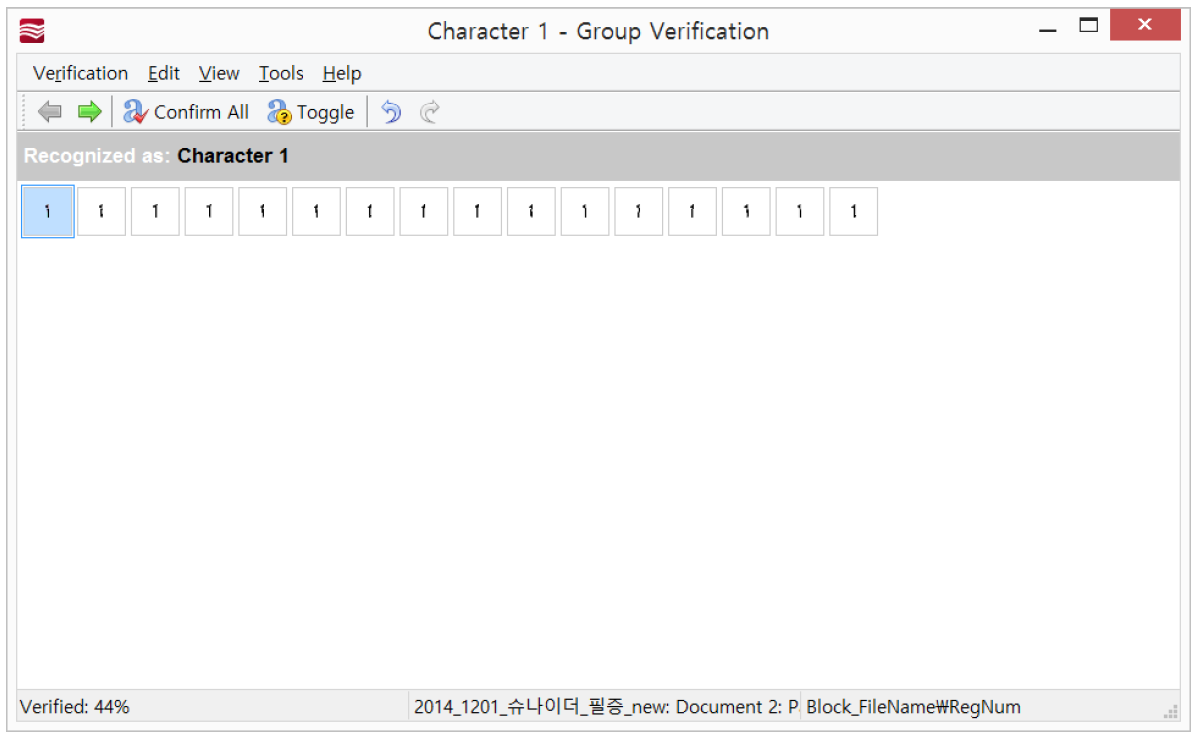This screenshot has width=1198, height=737.
Task: Click the 'Verified: 44%' status text
Action: 74,707
